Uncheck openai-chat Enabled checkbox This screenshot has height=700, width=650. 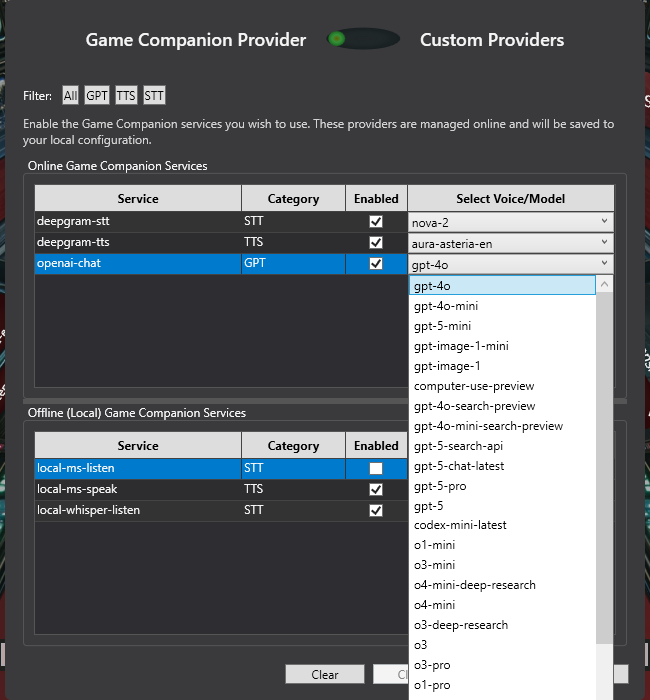point(376,264)
